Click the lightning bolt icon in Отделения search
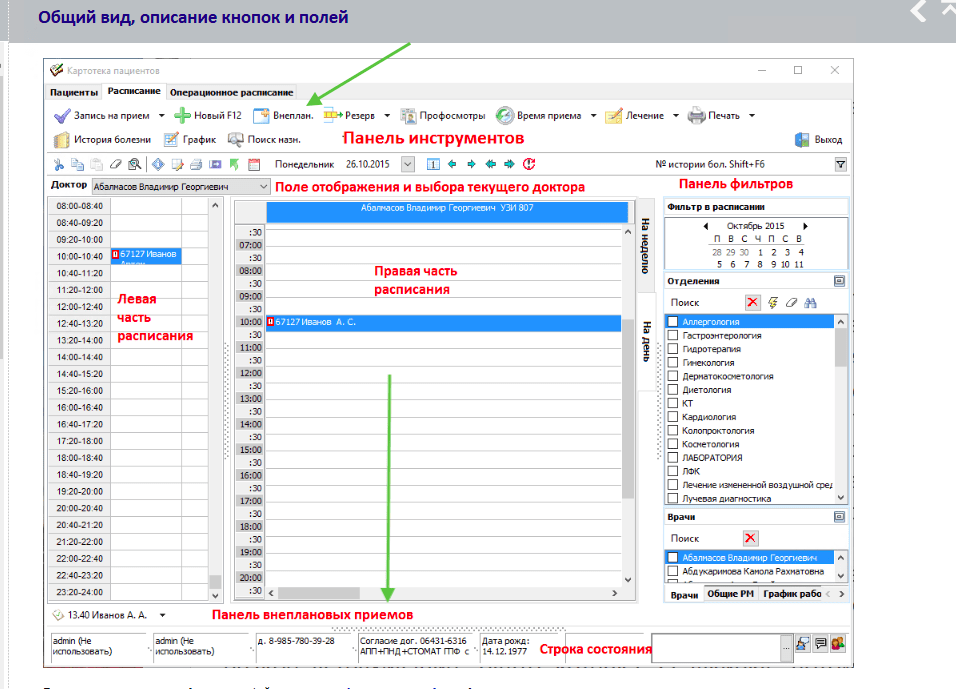Image resolution: width=956 pixels, height=689 pixels. click(772, 302)
